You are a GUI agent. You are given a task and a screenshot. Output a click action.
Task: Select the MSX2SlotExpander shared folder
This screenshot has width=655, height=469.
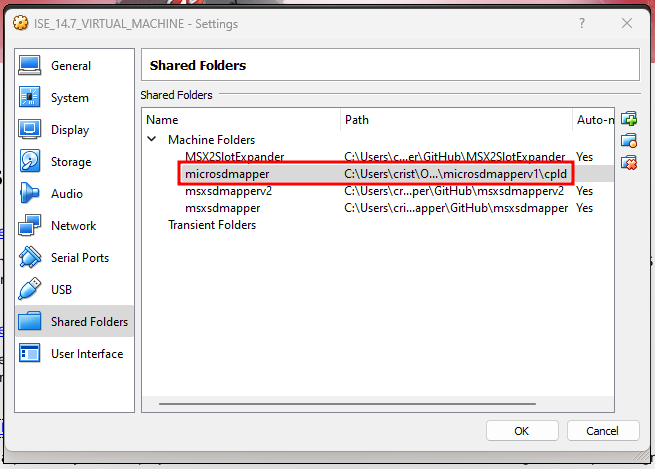pos(234,157)
